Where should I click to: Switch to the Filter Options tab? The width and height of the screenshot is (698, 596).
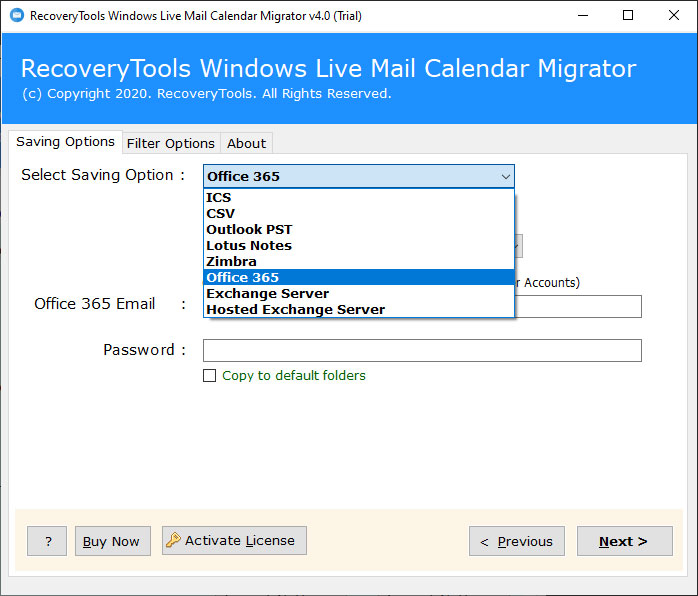click(x=171, y=143)
